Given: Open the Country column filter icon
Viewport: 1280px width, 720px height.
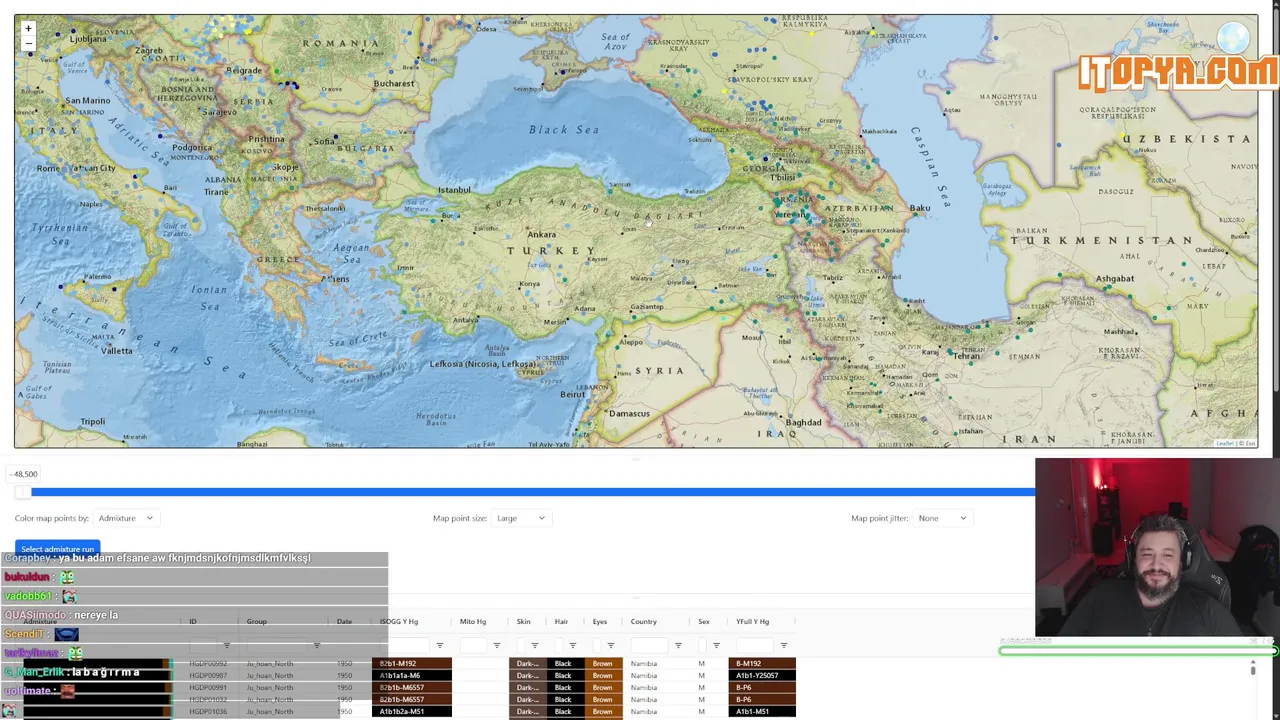Looking at the screenshot, I should tap(678, 645).
